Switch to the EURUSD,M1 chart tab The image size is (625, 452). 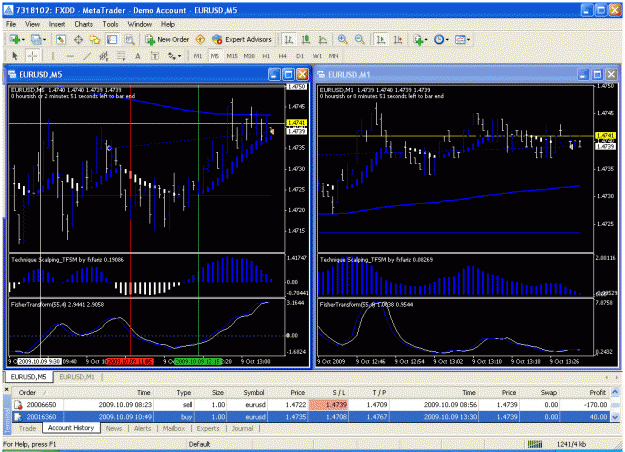77,377
